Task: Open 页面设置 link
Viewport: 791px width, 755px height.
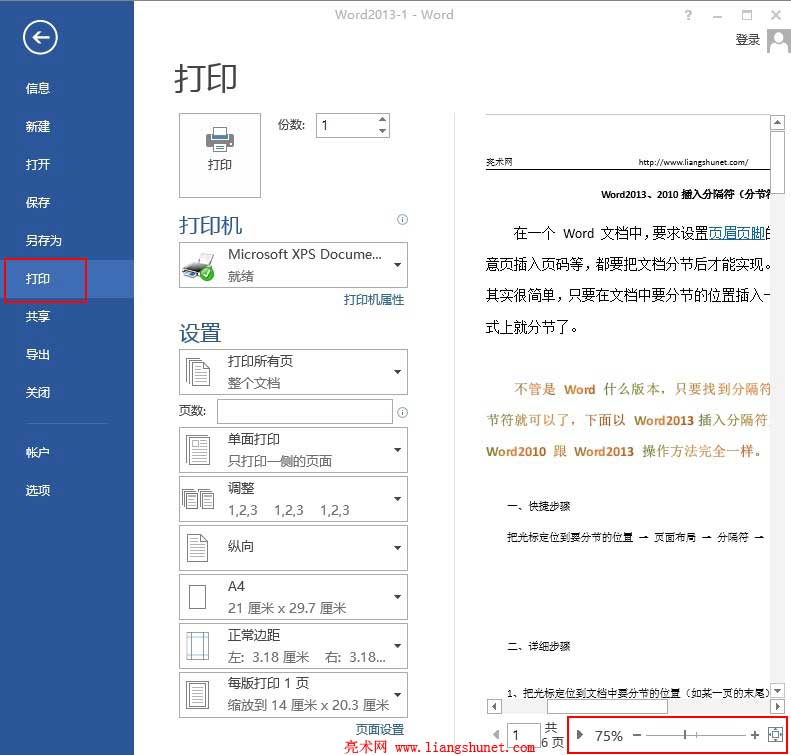Action: point(380,729)
